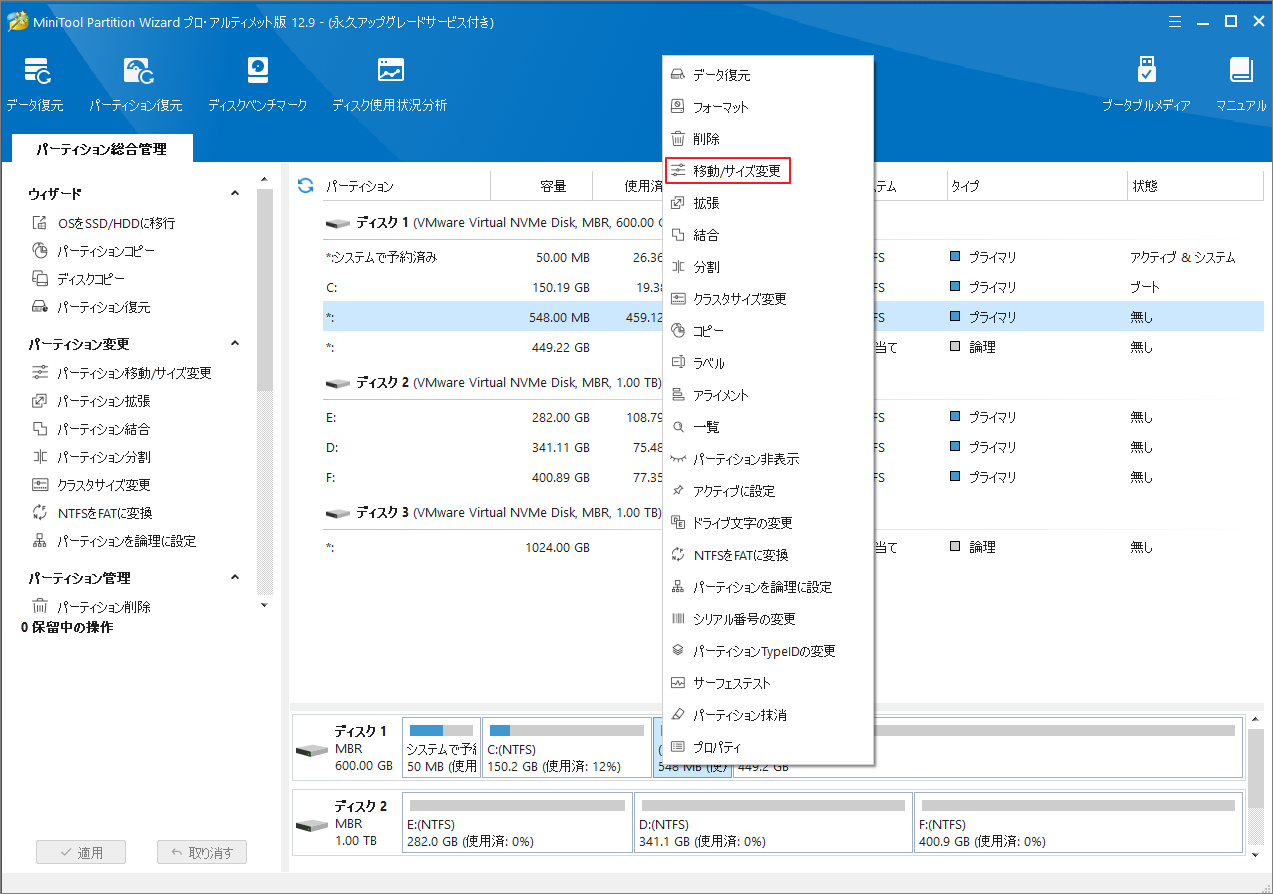
Task: Open パーティション結合 in sidebar
Action: point(104,429)
